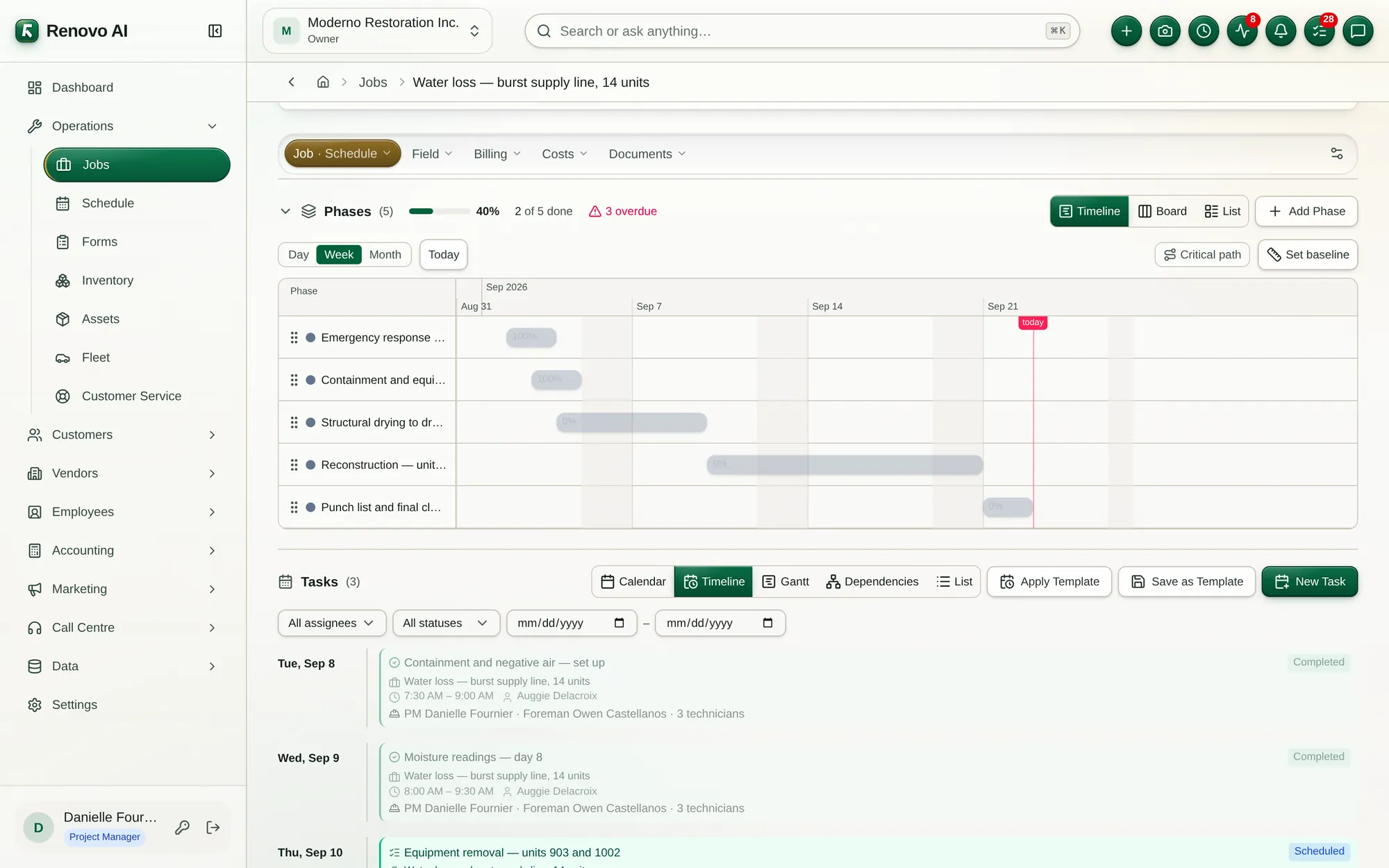Open view settings sliders icon

pyautogui.click(x=1336, y=153)
